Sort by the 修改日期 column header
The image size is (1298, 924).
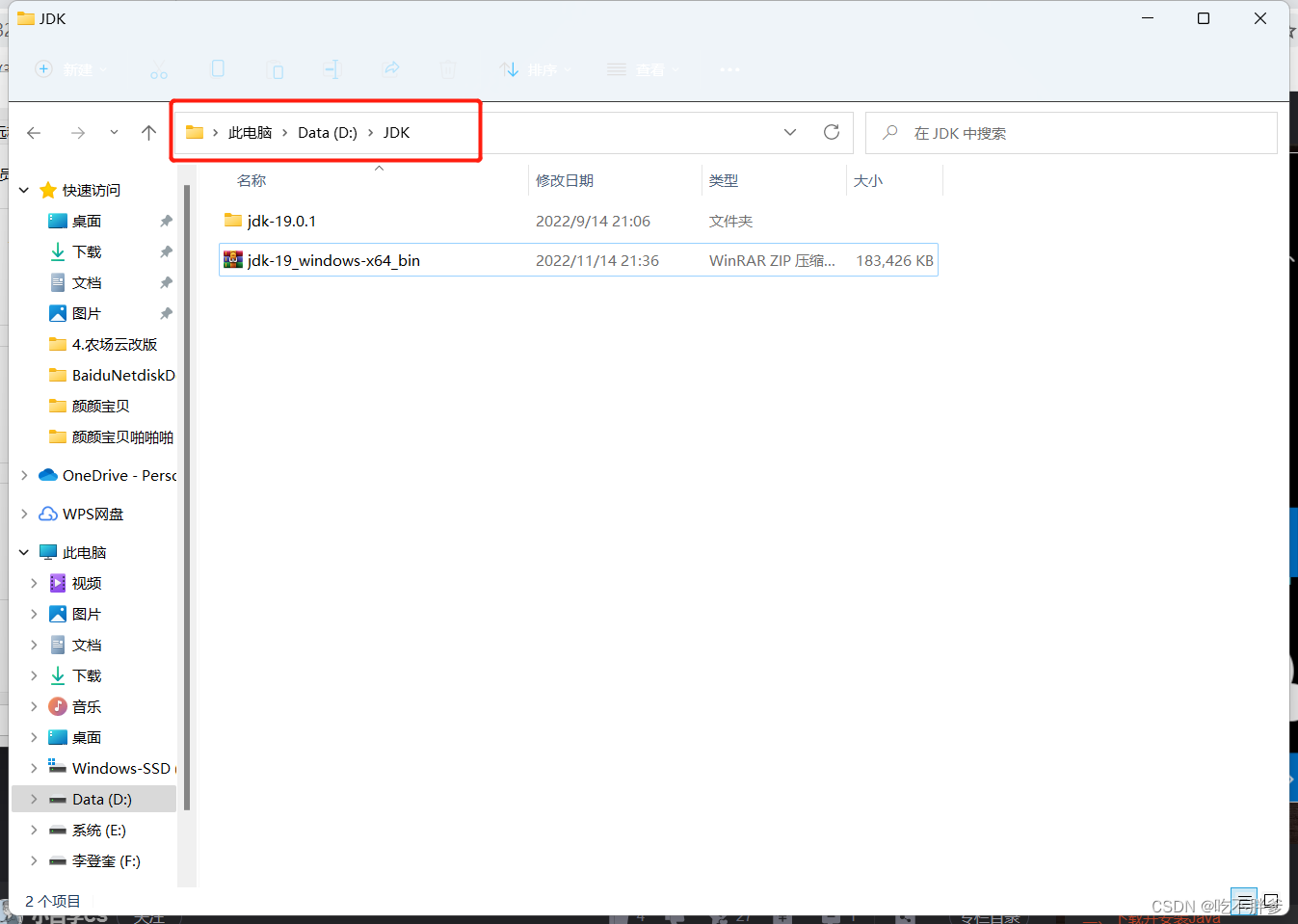[565, 180]
